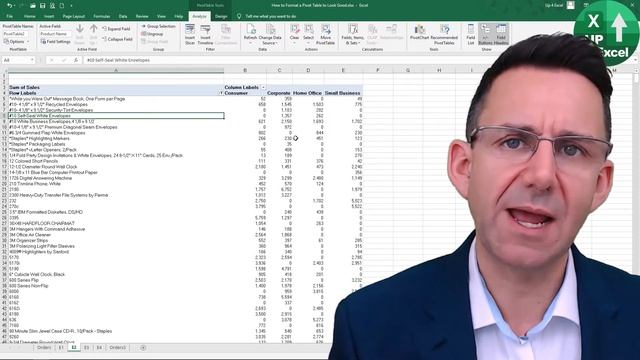640x360 pixels.
Task: Click the Field Settings button
Action: (x=56, y=42)
